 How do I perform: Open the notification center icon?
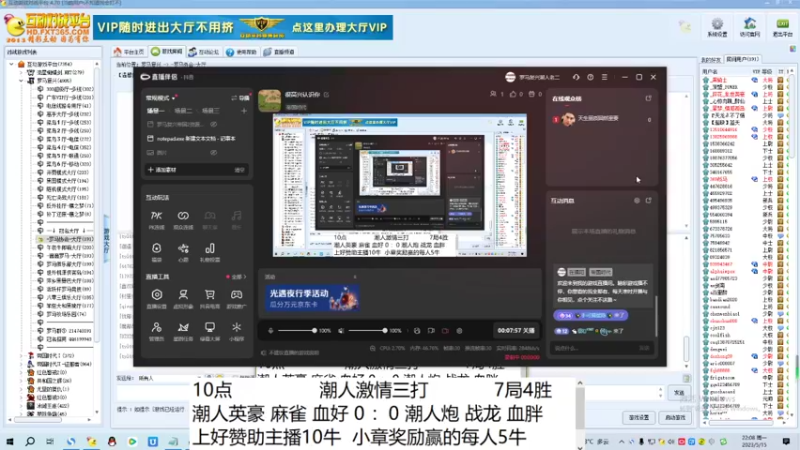point(786,441)
